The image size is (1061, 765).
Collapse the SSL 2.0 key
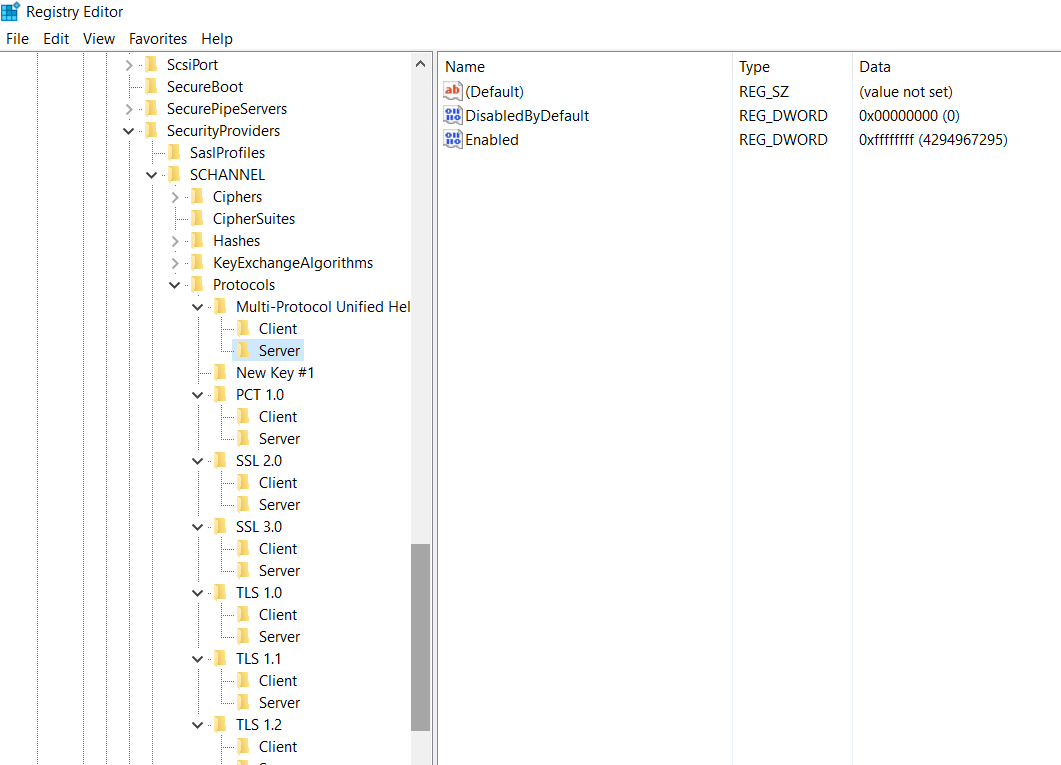click(x=198, y=461)
